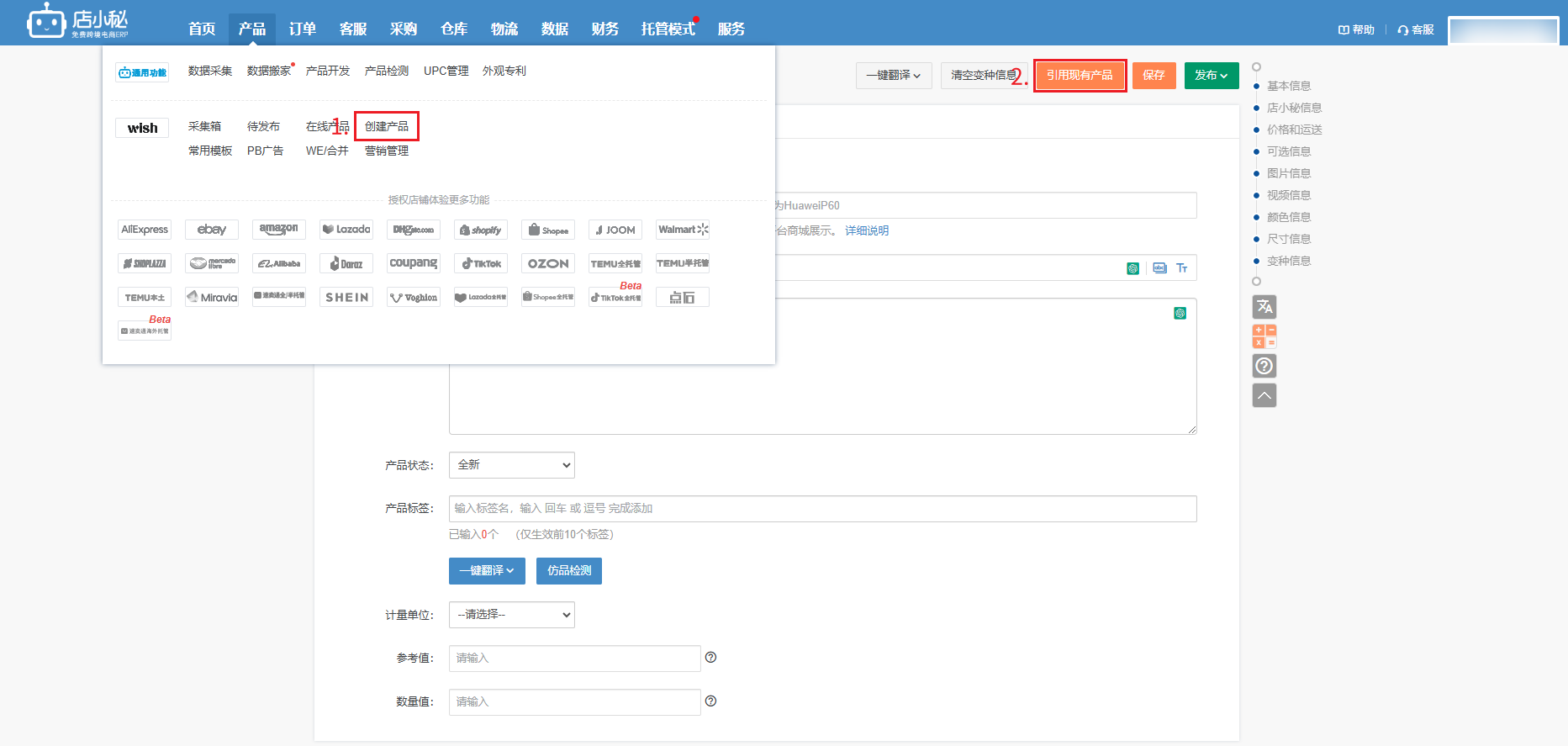Choose the amazon platform logo
Screen dimensions: 1568x746
click(279, 230)
